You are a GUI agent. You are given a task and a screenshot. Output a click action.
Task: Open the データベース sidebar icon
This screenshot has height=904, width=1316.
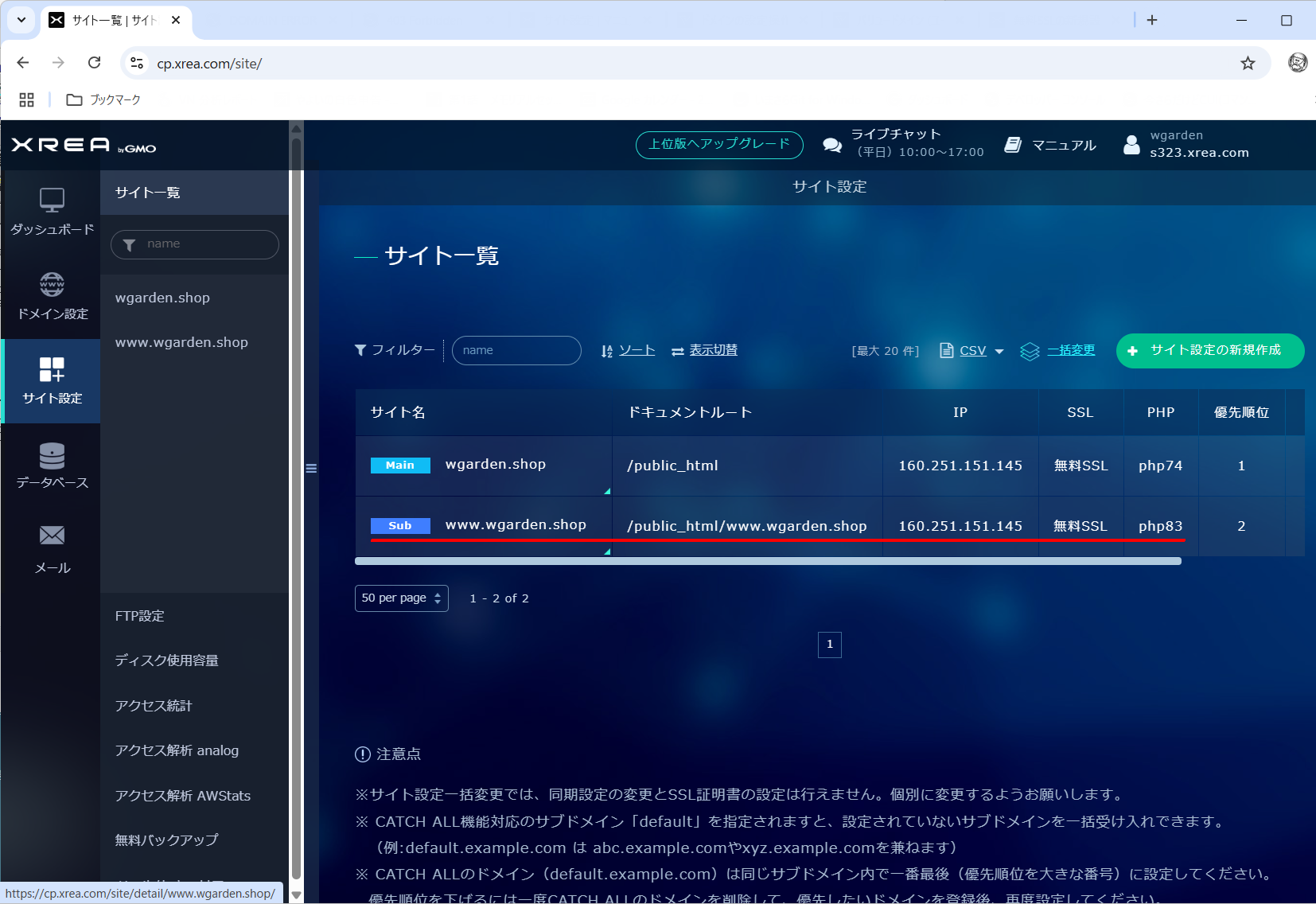coord(51,463)
